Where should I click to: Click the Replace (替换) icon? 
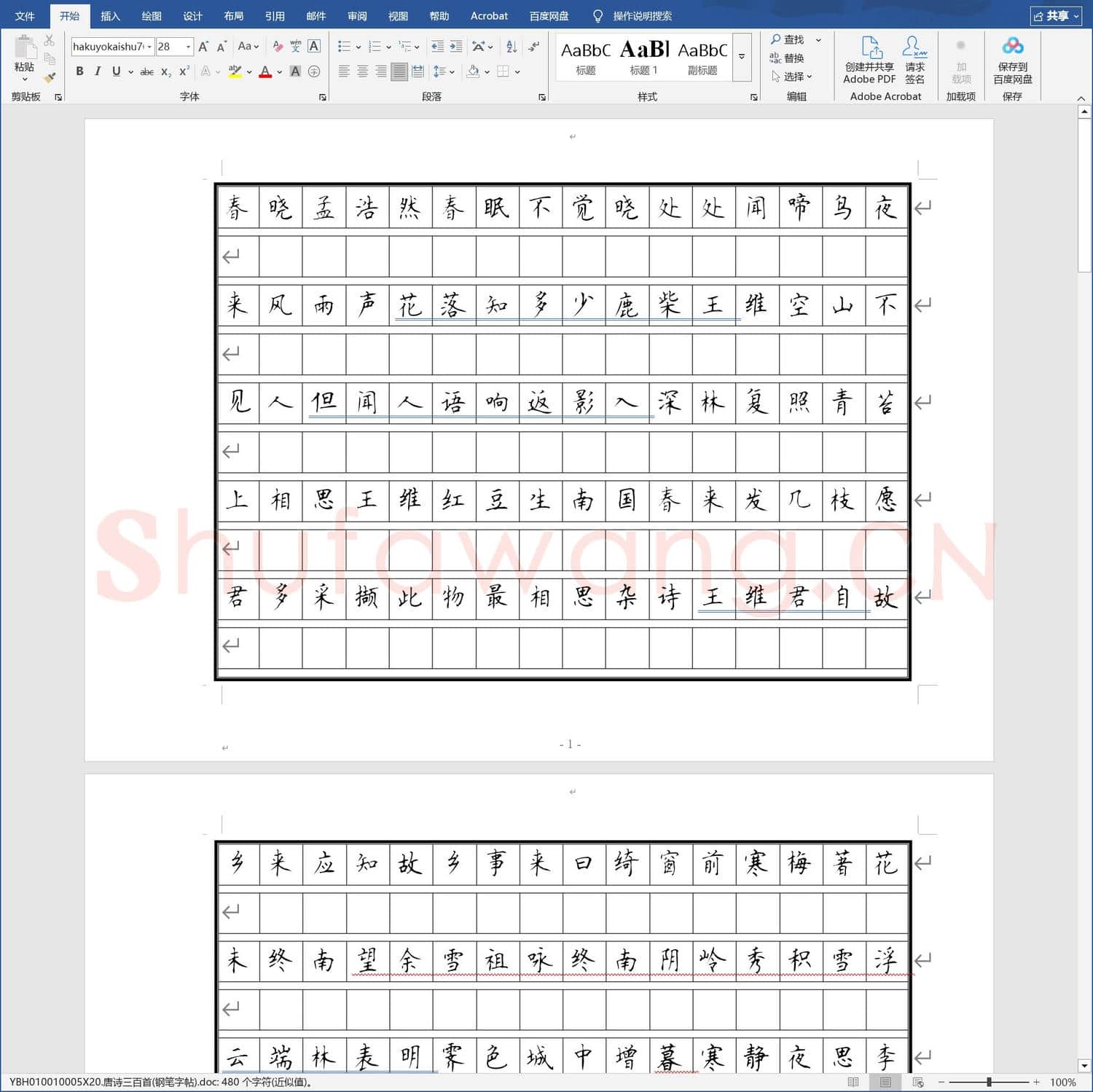coord(775,58)
